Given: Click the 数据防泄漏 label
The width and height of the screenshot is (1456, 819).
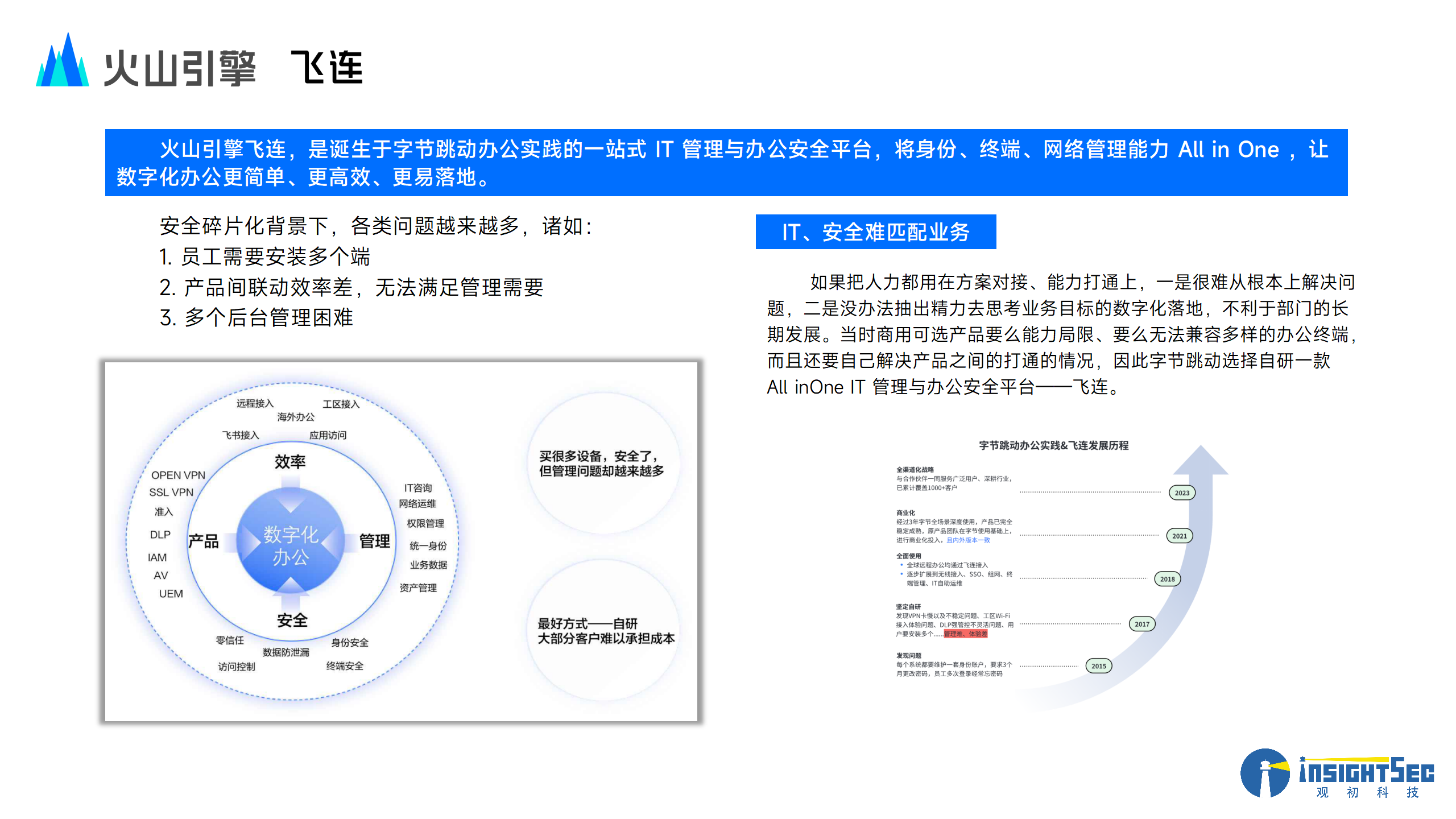Looking at the screenshot, I should tap(286, 652).
